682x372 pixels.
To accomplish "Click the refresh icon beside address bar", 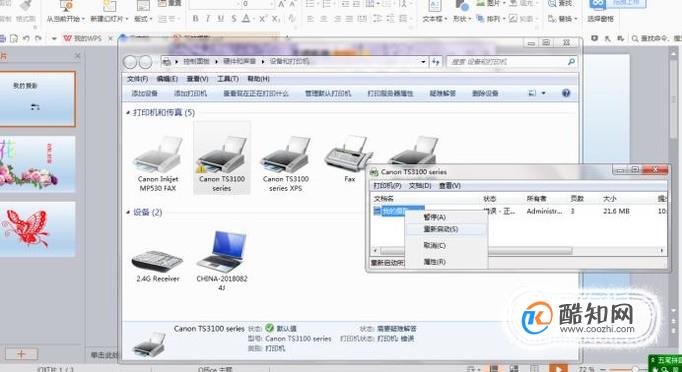I will click(x=436, y=62).
